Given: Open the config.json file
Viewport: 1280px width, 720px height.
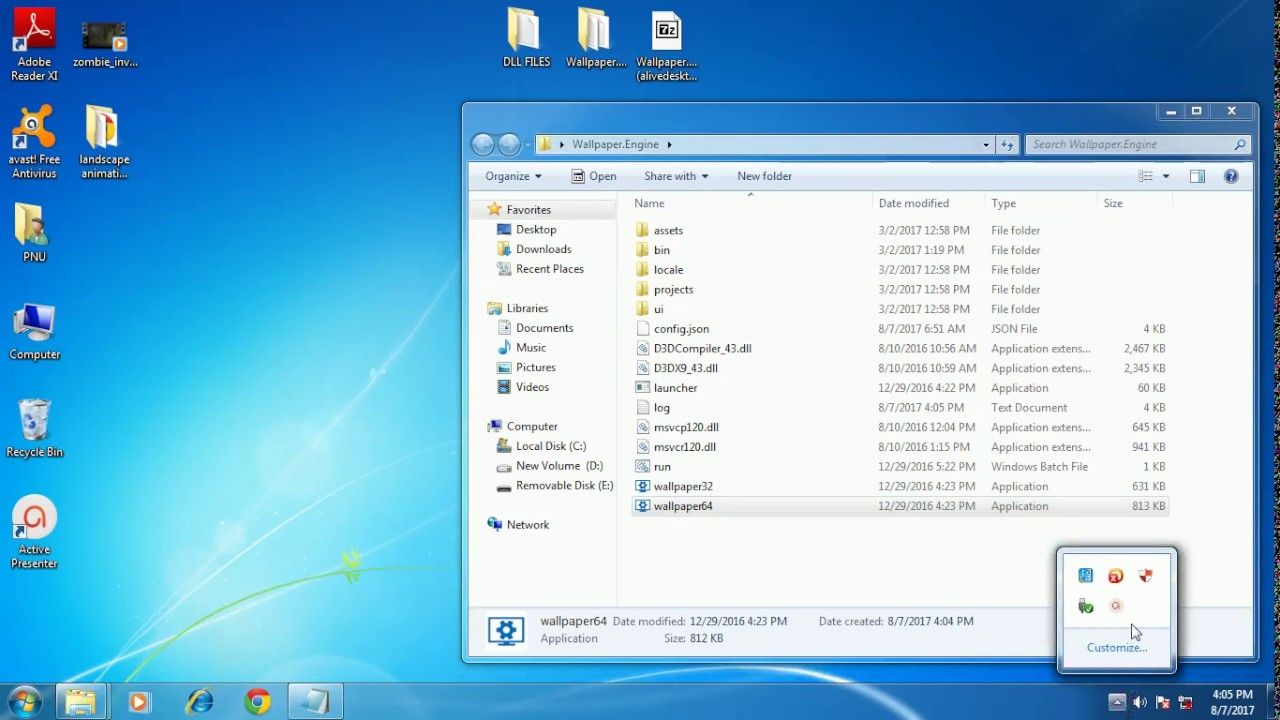Looking at the screenshot, I should pos(680,328).
